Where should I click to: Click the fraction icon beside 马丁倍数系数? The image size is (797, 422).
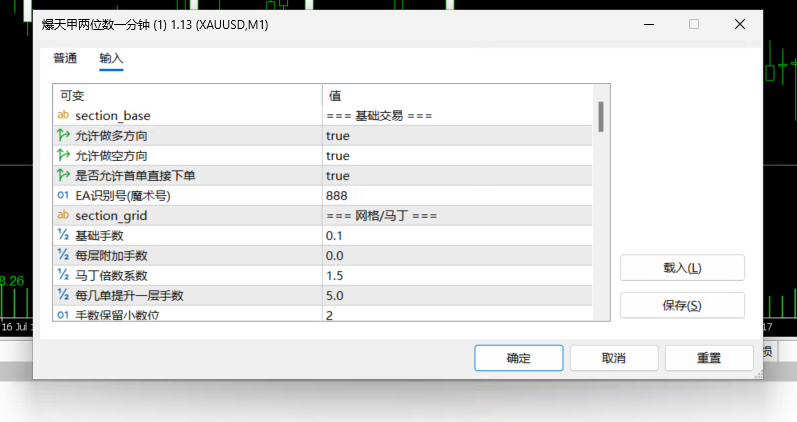point(63,275)
